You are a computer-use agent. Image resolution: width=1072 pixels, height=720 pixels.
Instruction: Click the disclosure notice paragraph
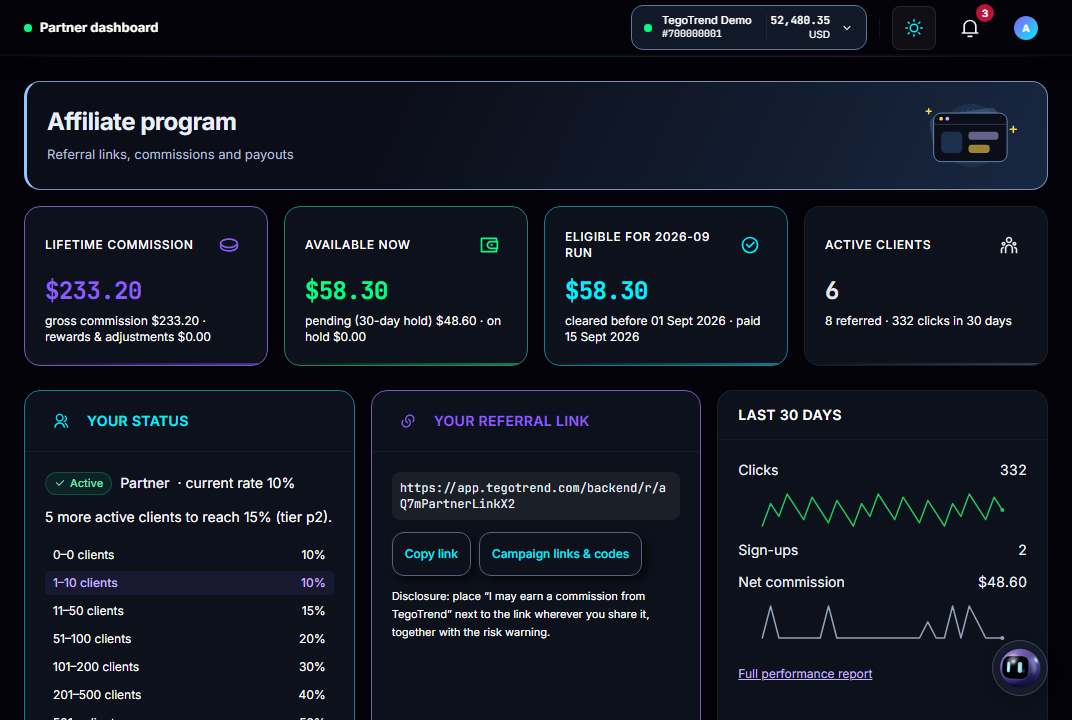point(521,614)
